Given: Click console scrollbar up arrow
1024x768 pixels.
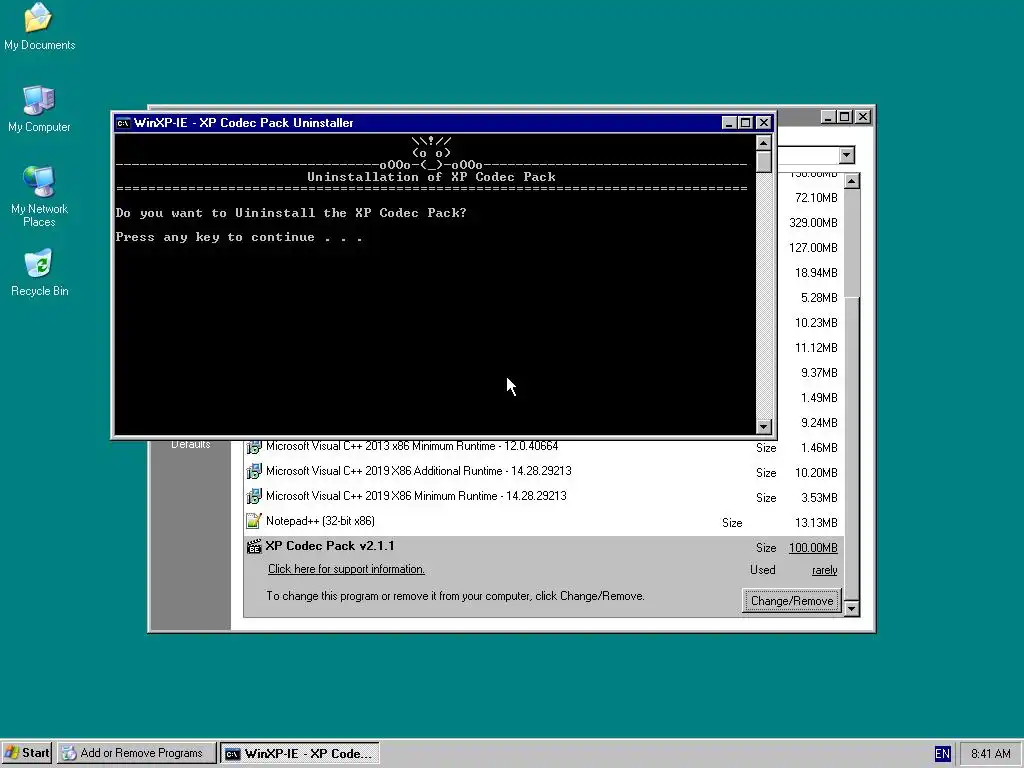Looking at the screenshot, I should [763, 143].
